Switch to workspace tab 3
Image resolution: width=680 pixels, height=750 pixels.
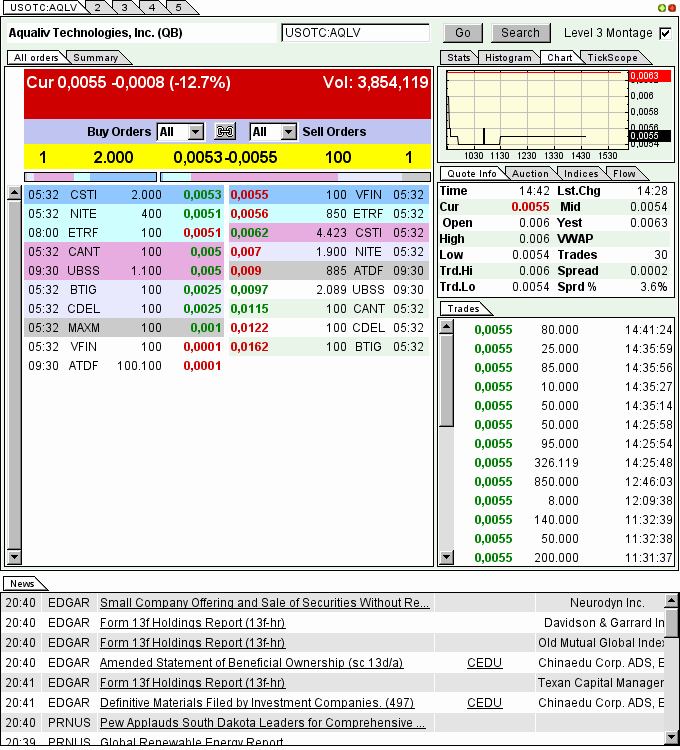124,7
